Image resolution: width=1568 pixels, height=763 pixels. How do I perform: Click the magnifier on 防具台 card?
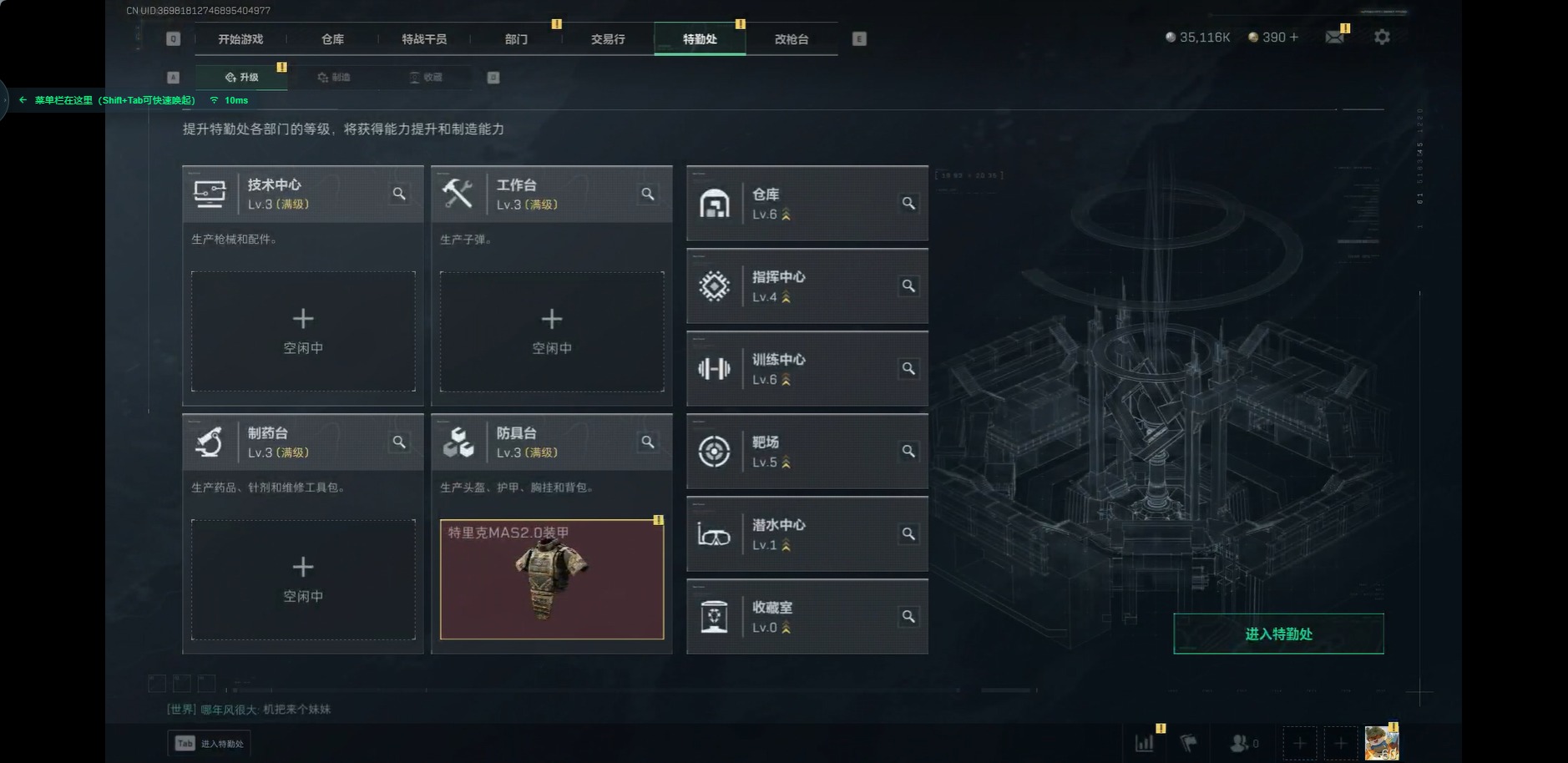click(x=648, y=442)
